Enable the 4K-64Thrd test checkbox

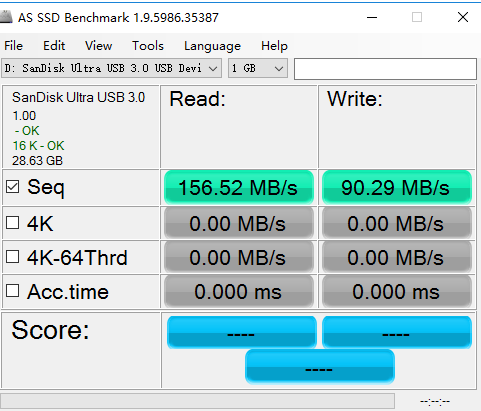12,257
